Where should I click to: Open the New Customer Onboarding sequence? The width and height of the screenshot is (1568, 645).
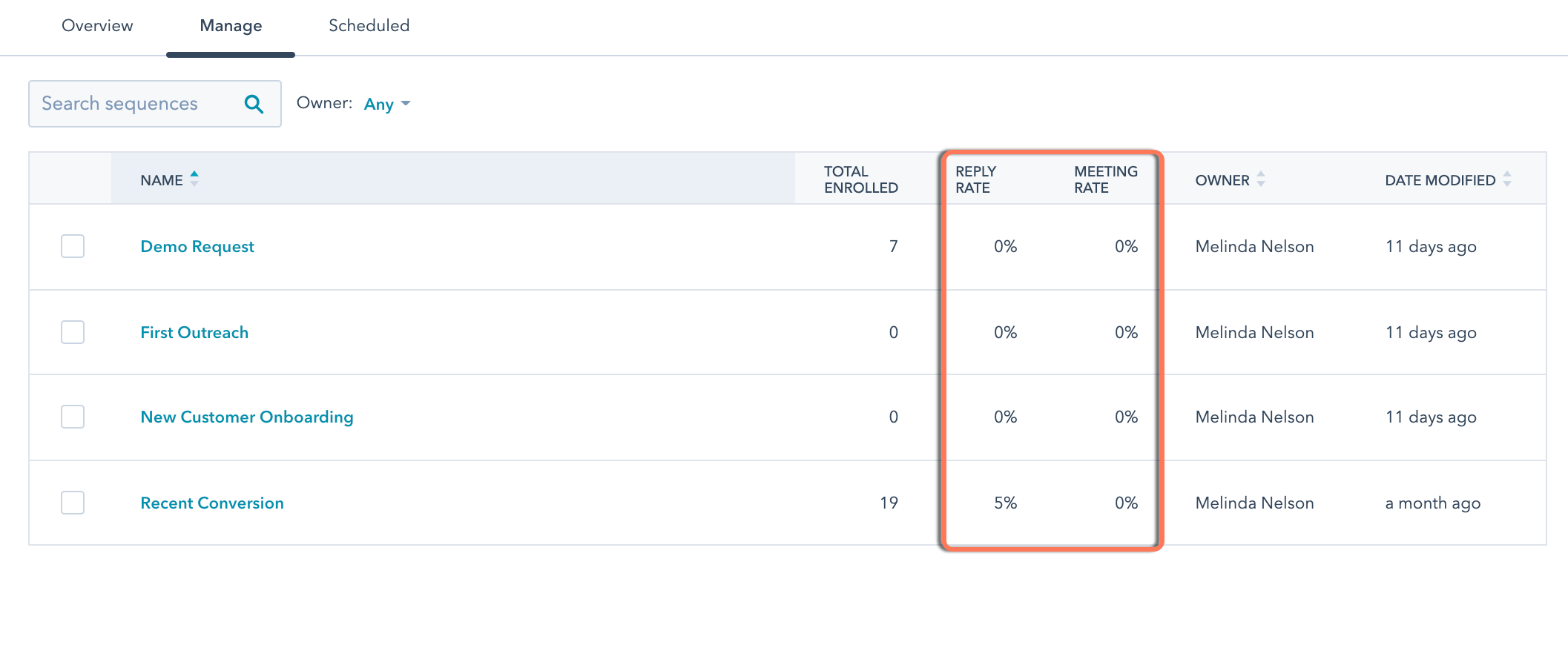pyautogui.click(x=247, y=417)
